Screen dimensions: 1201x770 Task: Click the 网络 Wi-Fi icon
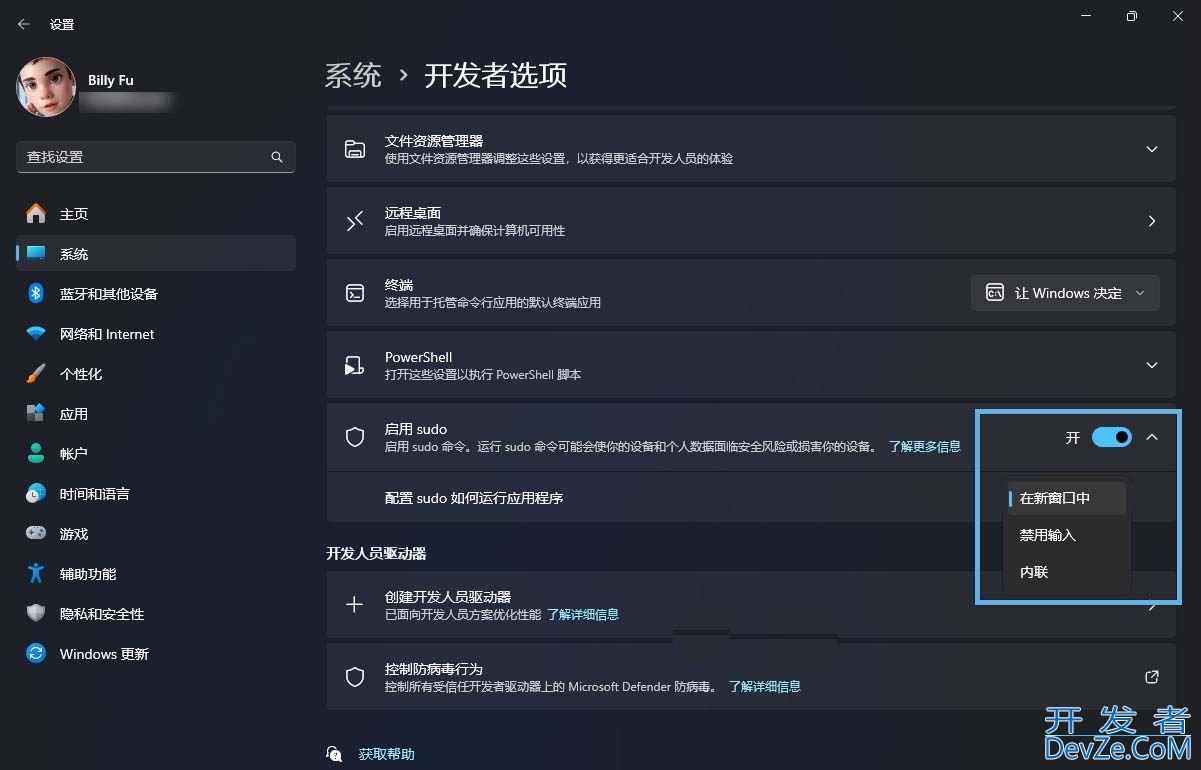[36, 333]
